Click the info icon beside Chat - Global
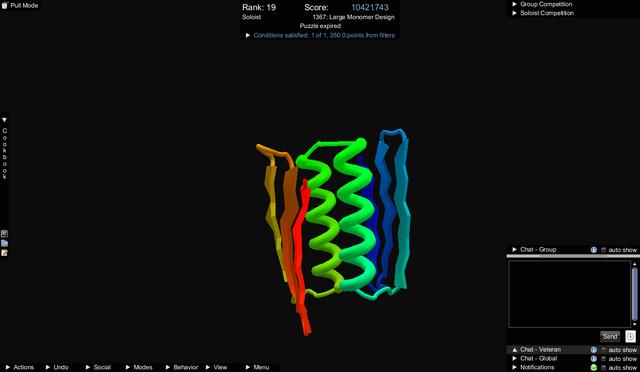The image size is (640, 372). pyautogui.click(x=593, y=359)
